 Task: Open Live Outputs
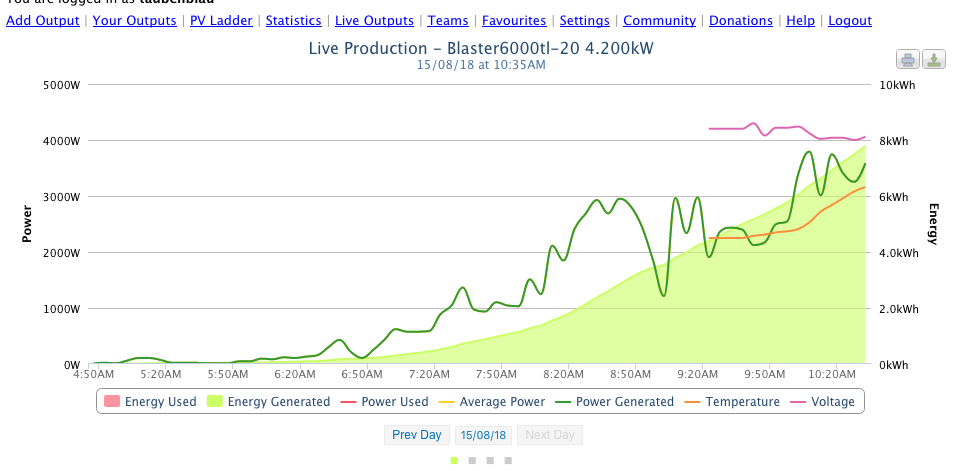[374, 20]
